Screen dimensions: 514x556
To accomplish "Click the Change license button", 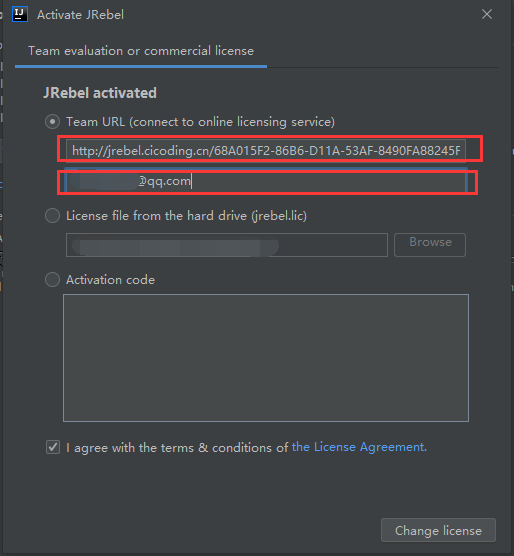I will (438, 530).
